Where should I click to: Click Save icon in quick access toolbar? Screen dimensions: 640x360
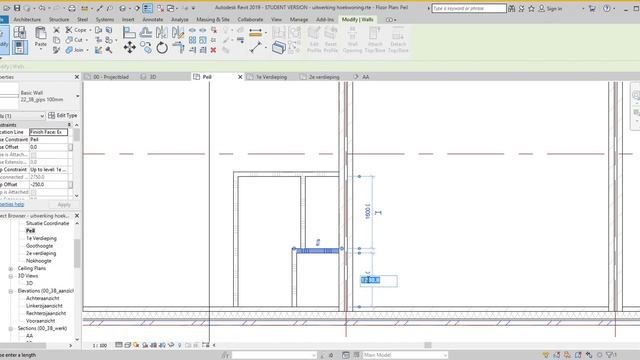coord(17,8)
